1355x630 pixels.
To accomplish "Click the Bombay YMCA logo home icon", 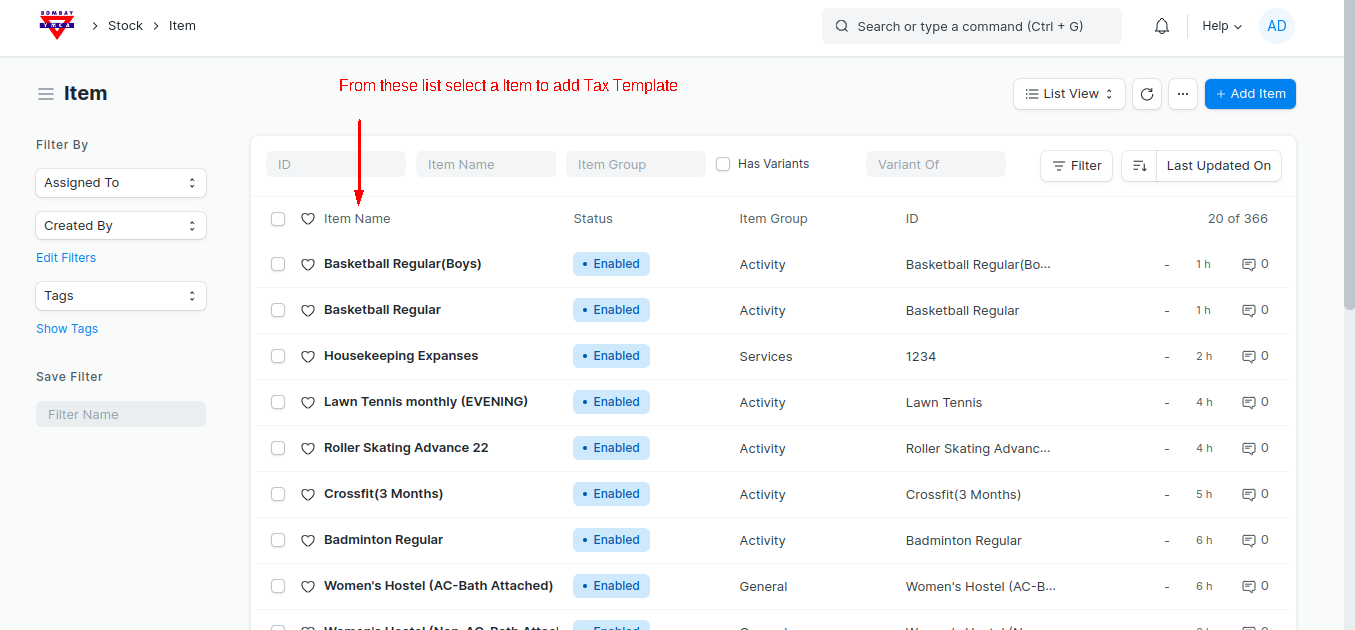I will click(57, 26).
